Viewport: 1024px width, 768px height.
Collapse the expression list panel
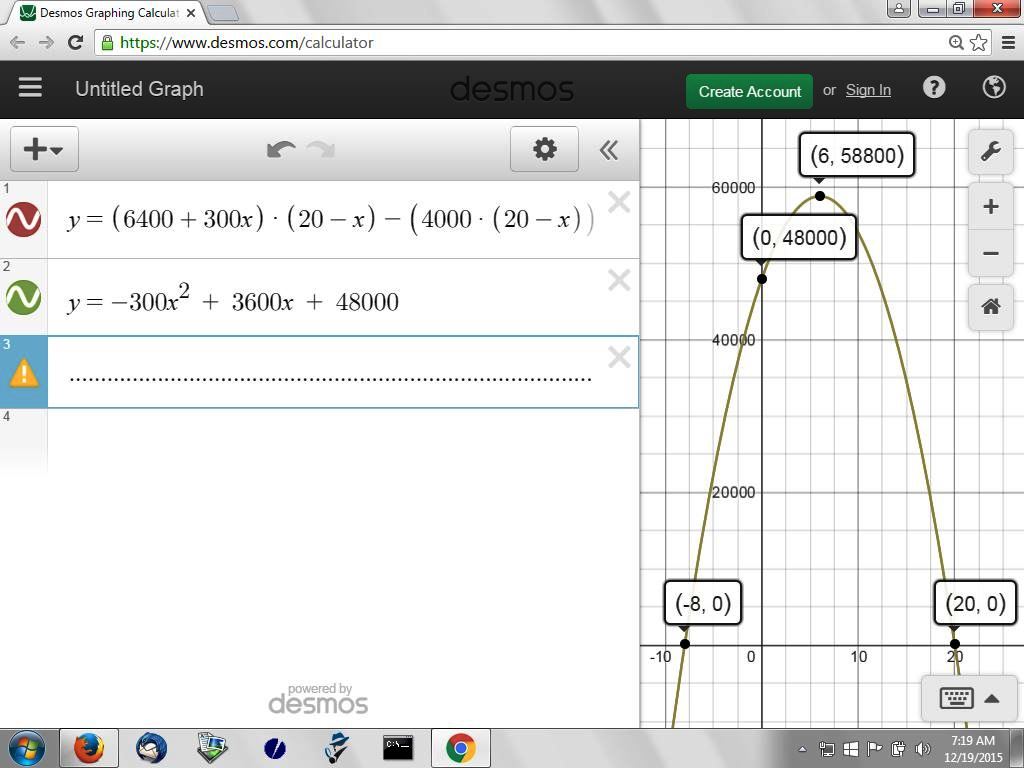[609, 150]
